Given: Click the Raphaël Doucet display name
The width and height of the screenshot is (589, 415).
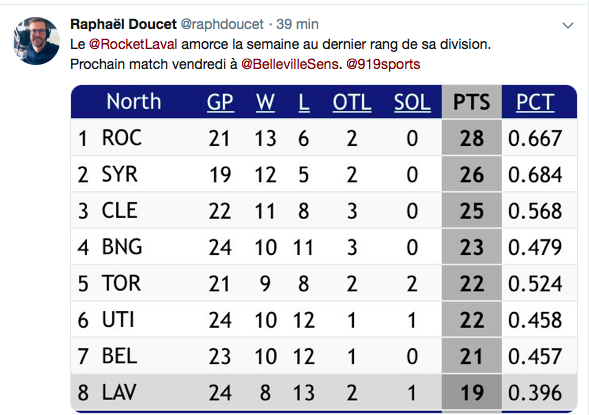Looking at the screenshot, I should click(123, 24).
